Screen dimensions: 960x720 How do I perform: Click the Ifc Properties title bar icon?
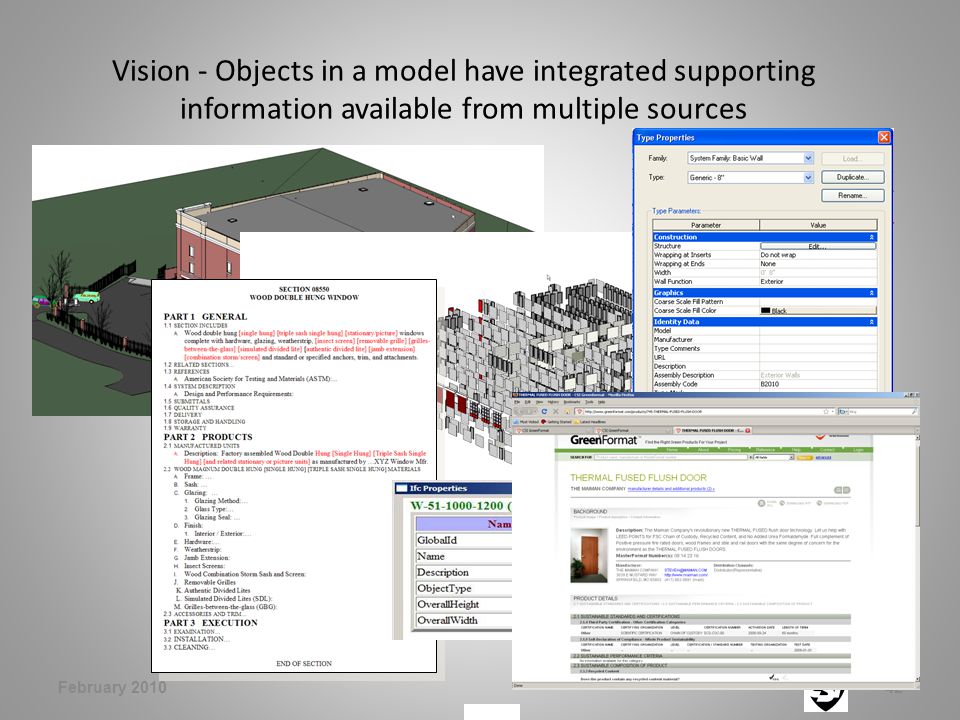(x=402, y=488)
